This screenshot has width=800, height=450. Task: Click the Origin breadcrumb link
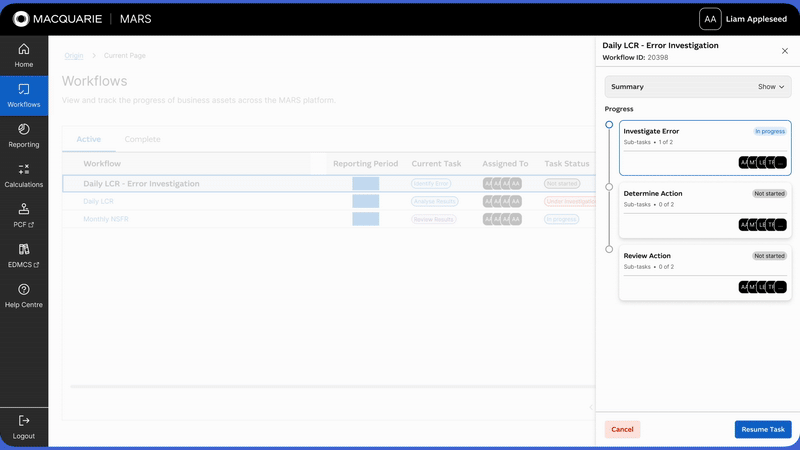click(x=73, y=56)
